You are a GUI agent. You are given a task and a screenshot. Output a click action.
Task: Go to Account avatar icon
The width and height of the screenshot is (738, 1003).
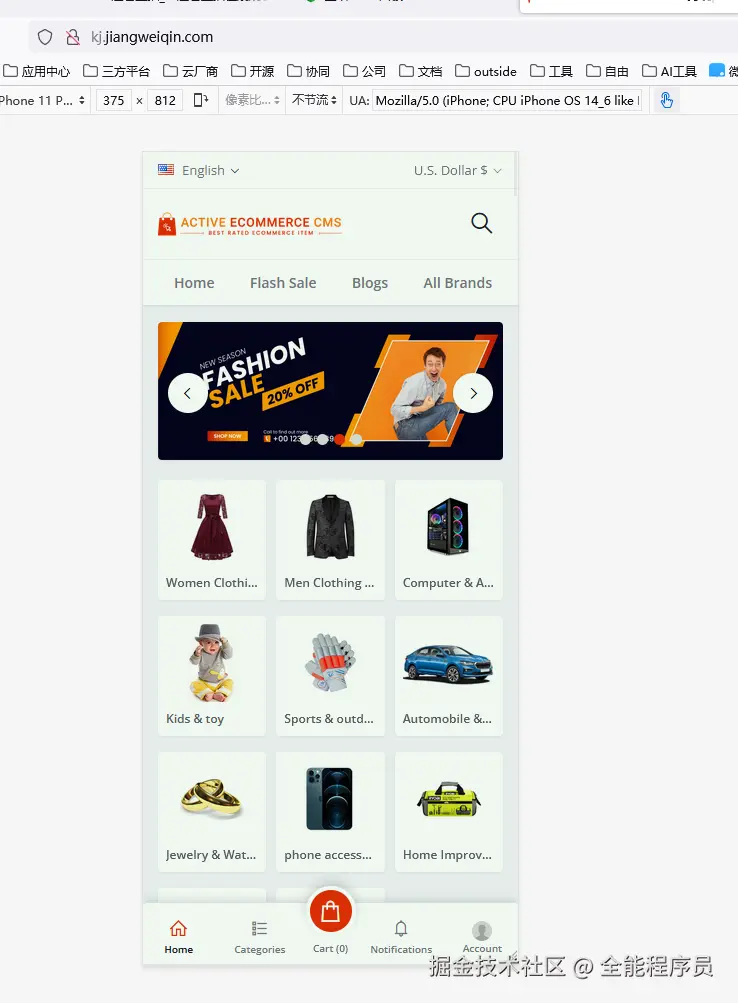pyautogui.click(x=482, y=931)
